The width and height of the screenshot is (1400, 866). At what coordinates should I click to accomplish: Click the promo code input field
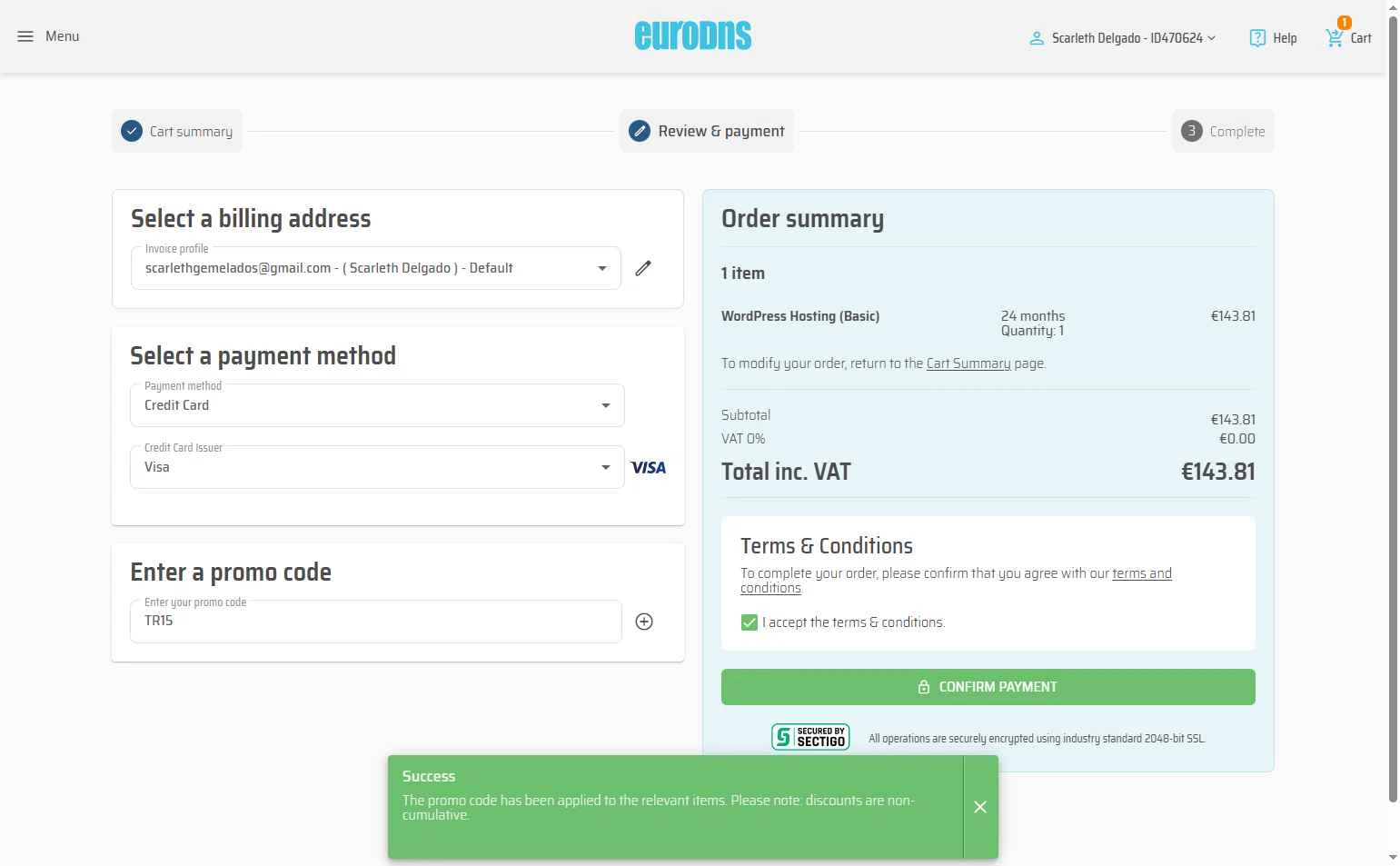[x=376, y=622]
